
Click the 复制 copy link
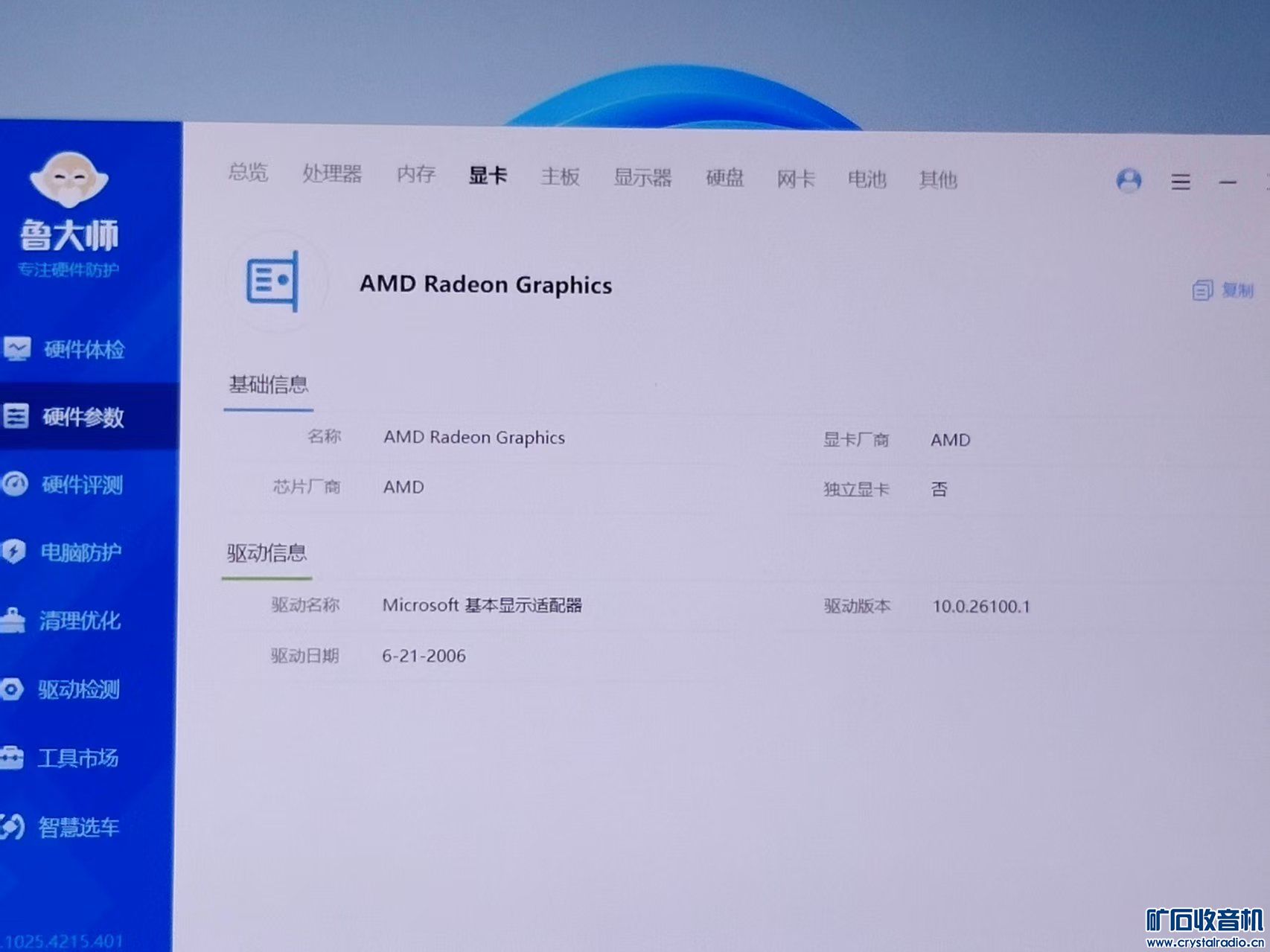coord(1237,290)
